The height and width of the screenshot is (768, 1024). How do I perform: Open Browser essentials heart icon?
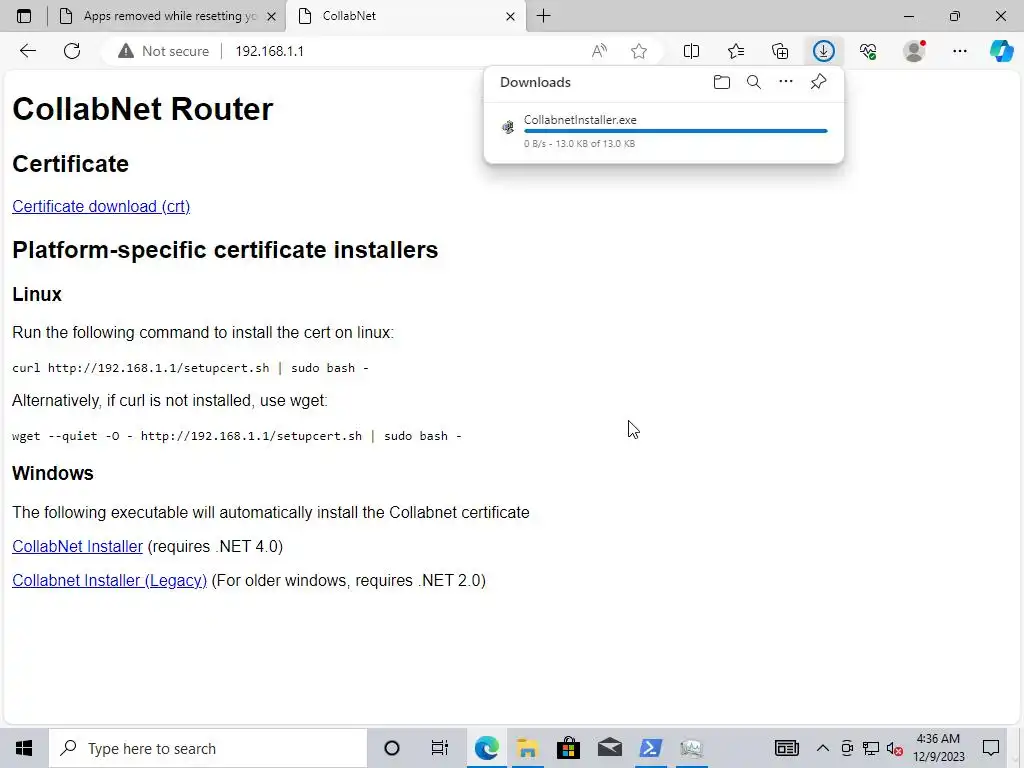coord(868,51)
